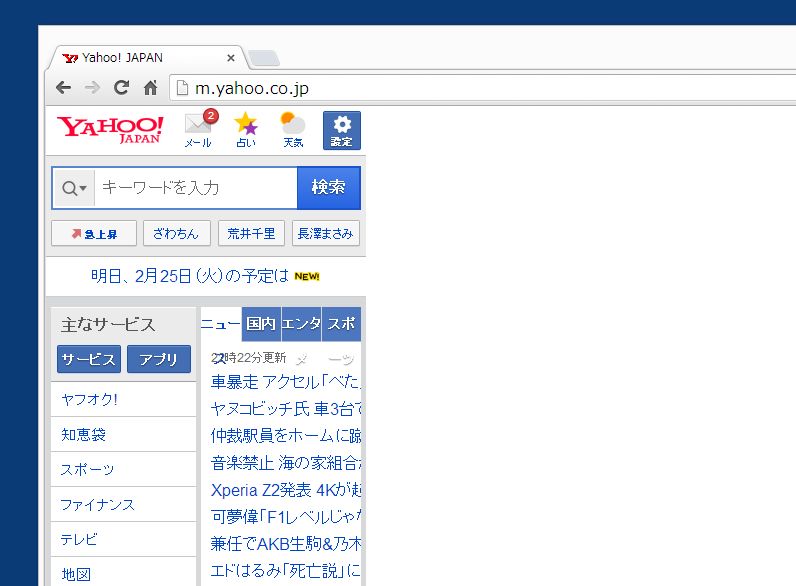Select the サービス tab under 主なサービス
Screen dimensions: 796x586
[89, 359]
